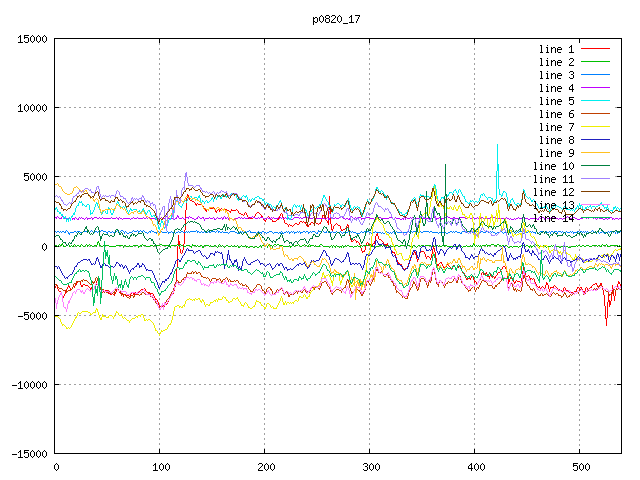This screenshot has width=640, height=480.
Task: Click the green line 2 legend sample
Action: [x=594, y=62]
